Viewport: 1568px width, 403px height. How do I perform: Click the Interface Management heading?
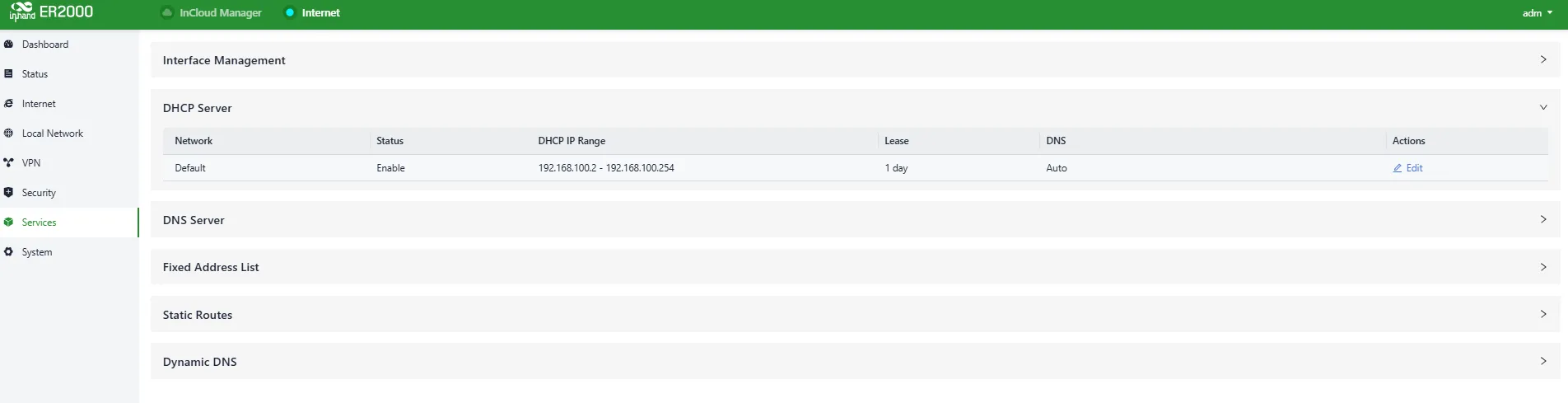tap(224, 60)
